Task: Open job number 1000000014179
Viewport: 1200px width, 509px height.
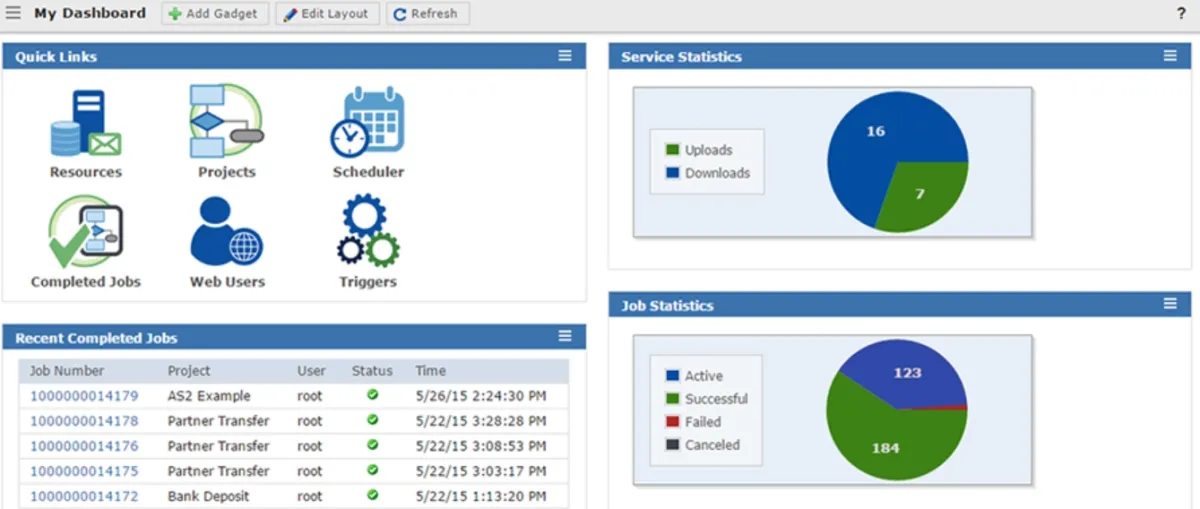Action: coord(84,396)
